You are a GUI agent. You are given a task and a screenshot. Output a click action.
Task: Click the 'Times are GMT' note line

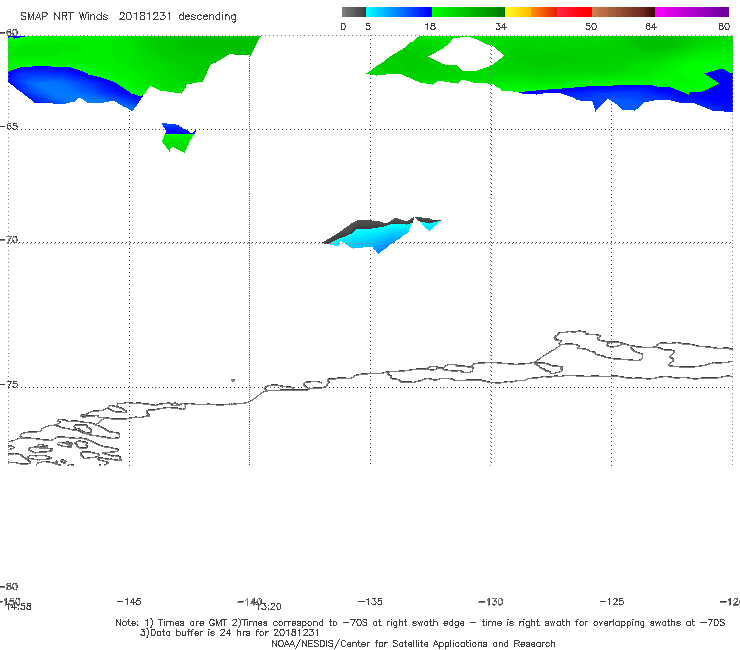click(420, 623)
